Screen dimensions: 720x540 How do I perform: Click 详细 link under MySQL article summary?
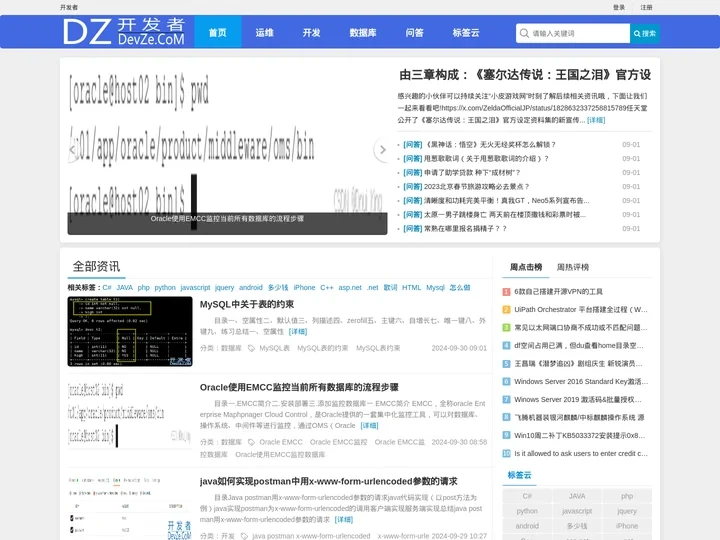pos(298,332)
